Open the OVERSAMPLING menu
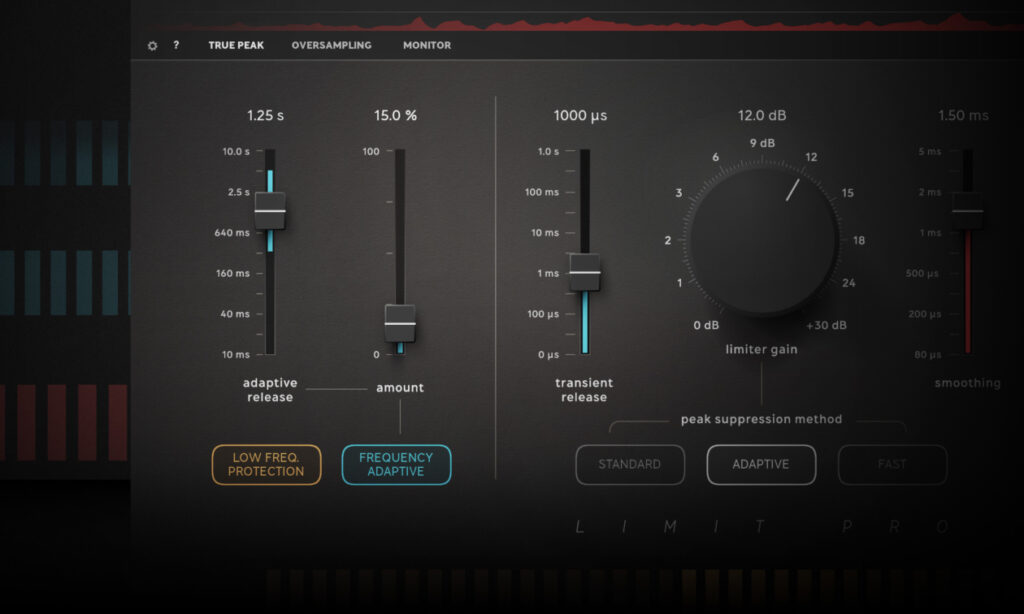1024x614 pixels. pyautogui.click(x=331, y=45)
